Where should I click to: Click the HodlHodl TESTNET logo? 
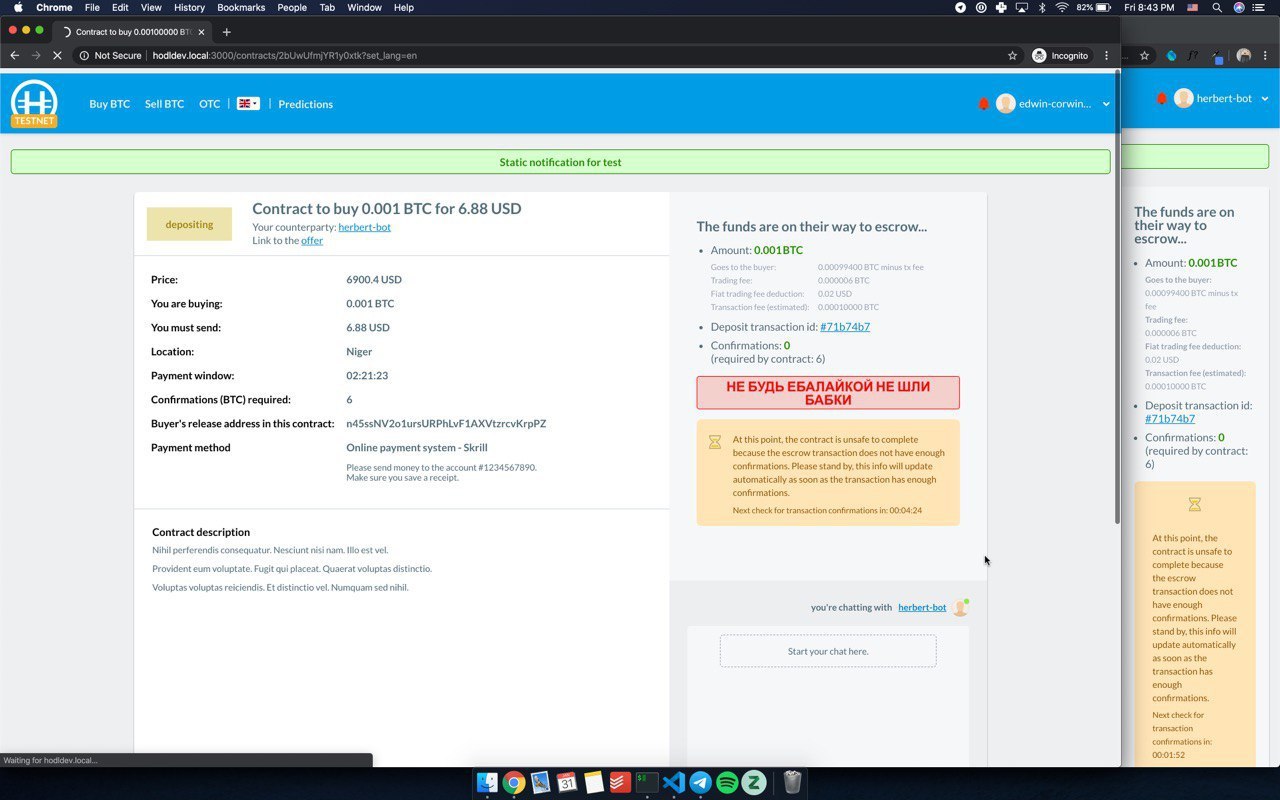[x=34, y=104]
